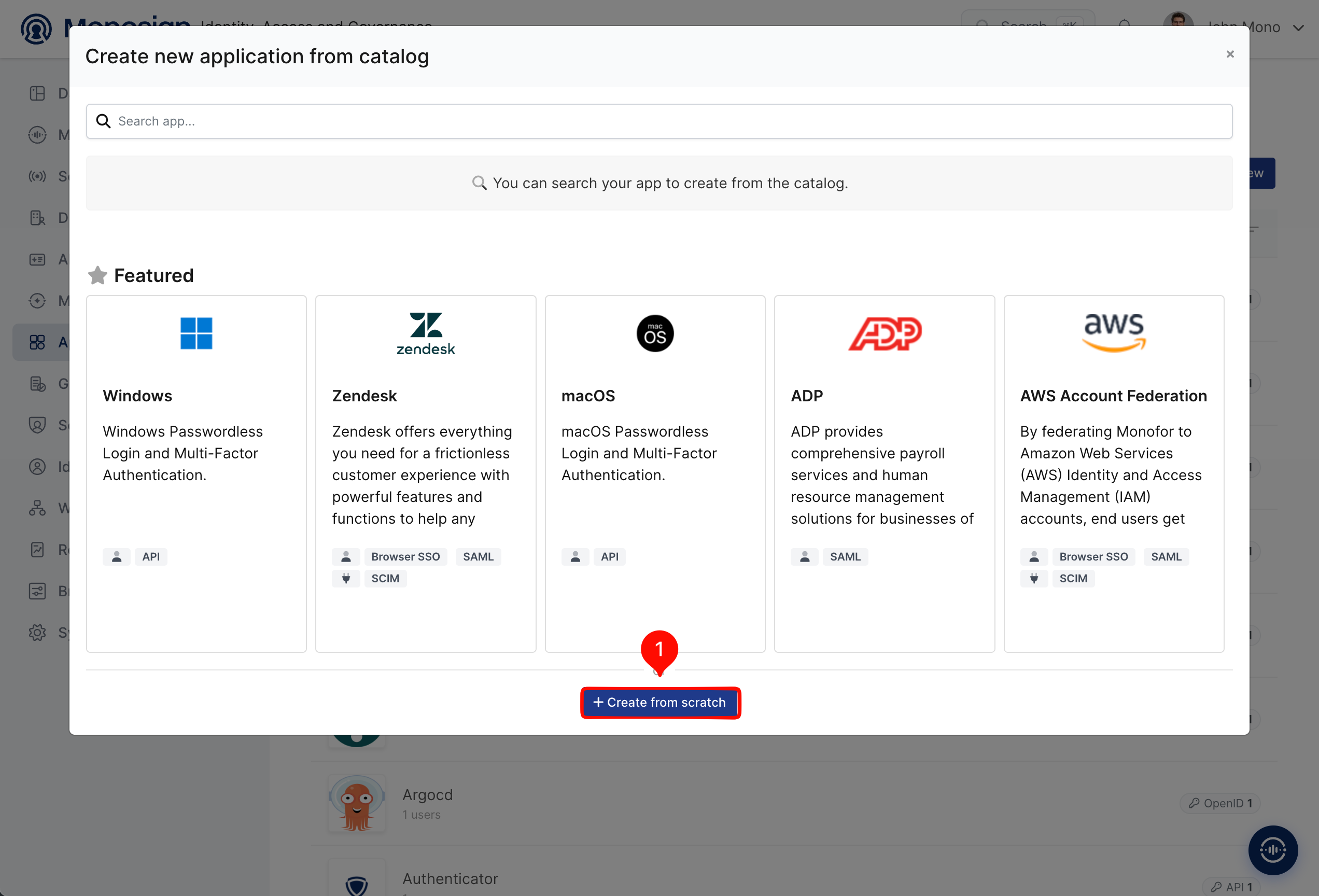Click the SAML tag on the ADP card
Screen dimensions: 1319x896
[845, 557]
